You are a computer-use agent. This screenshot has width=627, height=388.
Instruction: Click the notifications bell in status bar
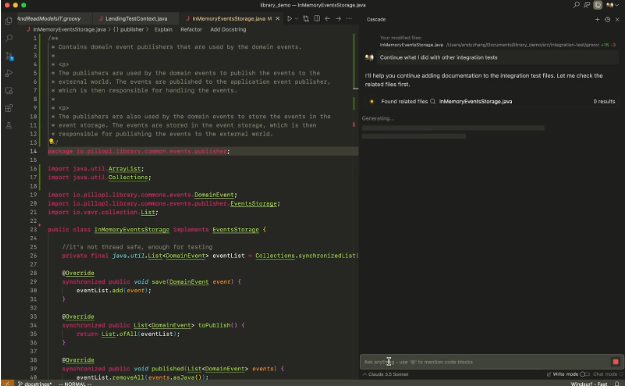point(618,385)
